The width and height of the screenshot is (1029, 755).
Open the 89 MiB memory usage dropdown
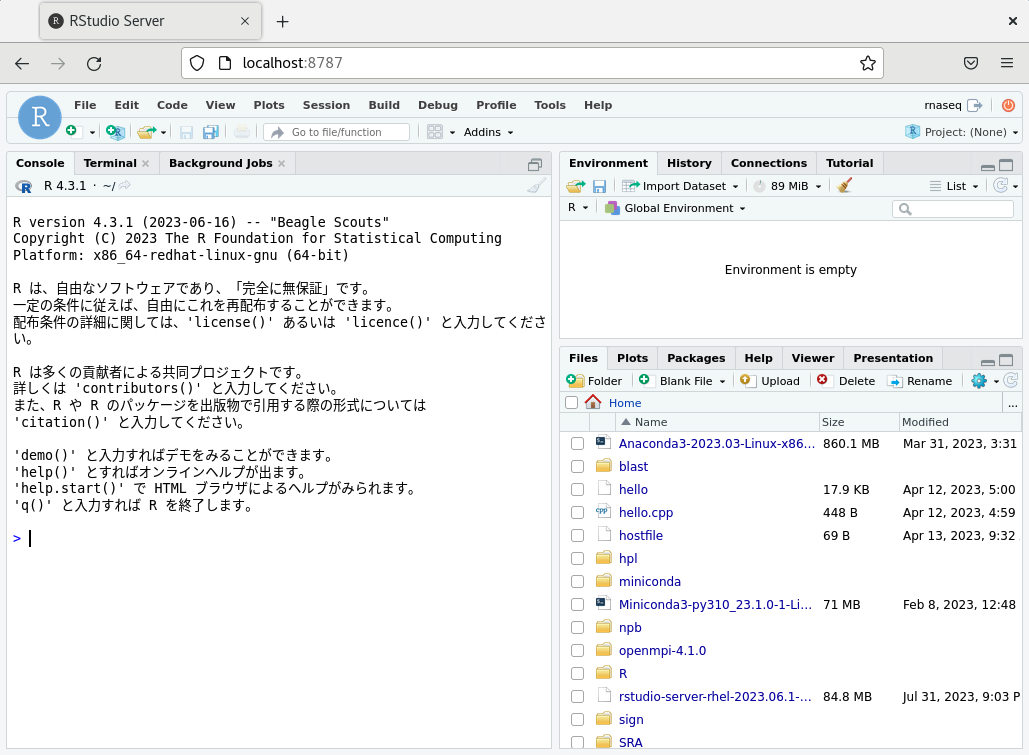788,186
